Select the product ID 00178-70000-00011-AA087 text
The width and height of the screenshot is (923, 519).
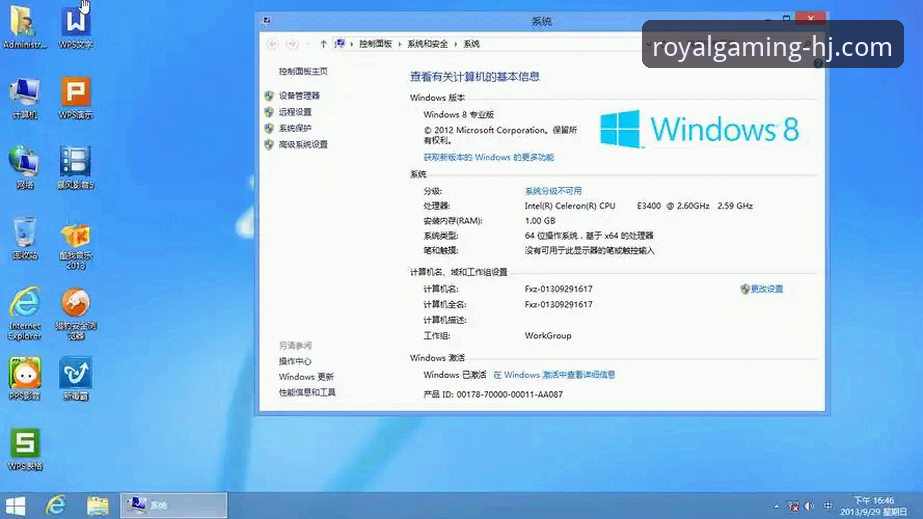pos(510,394)
